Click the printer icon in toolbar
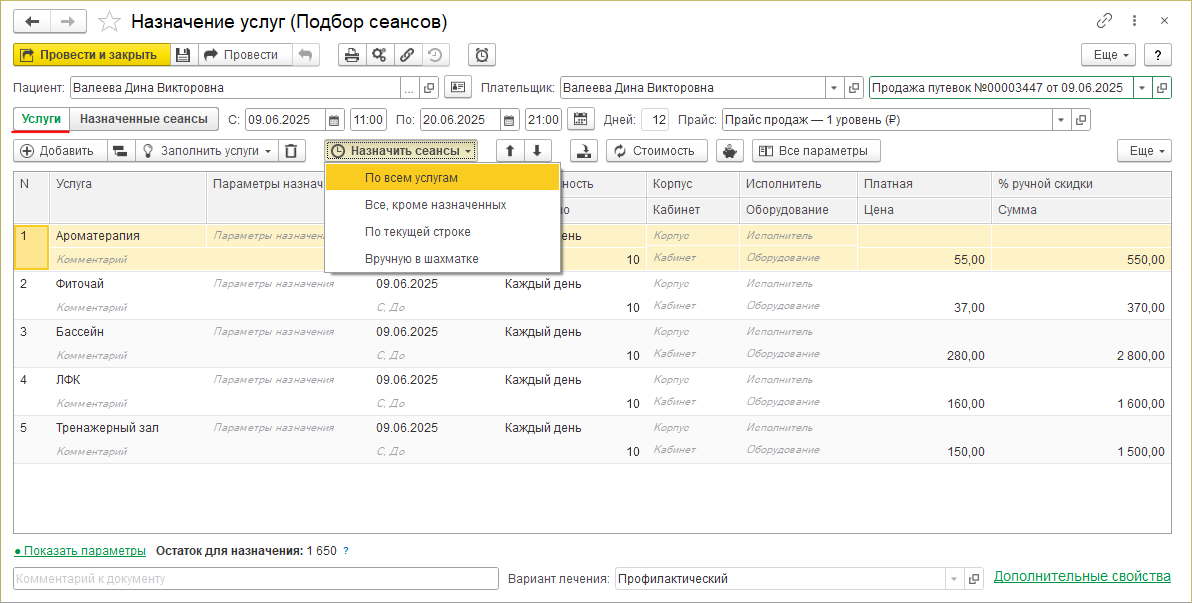 point(352,55)
